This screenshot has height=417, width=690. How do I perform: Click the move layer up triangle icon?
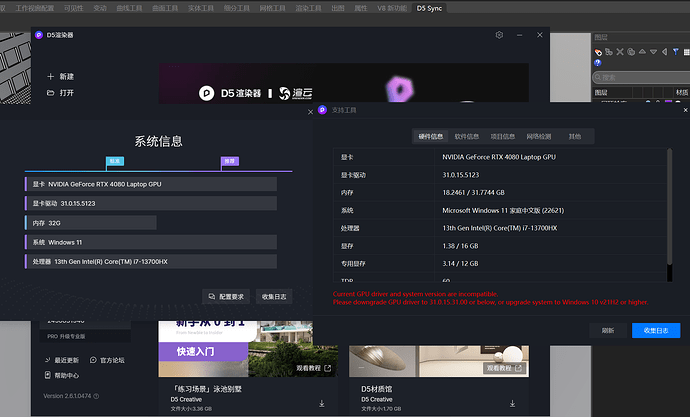tap(642, 52)
